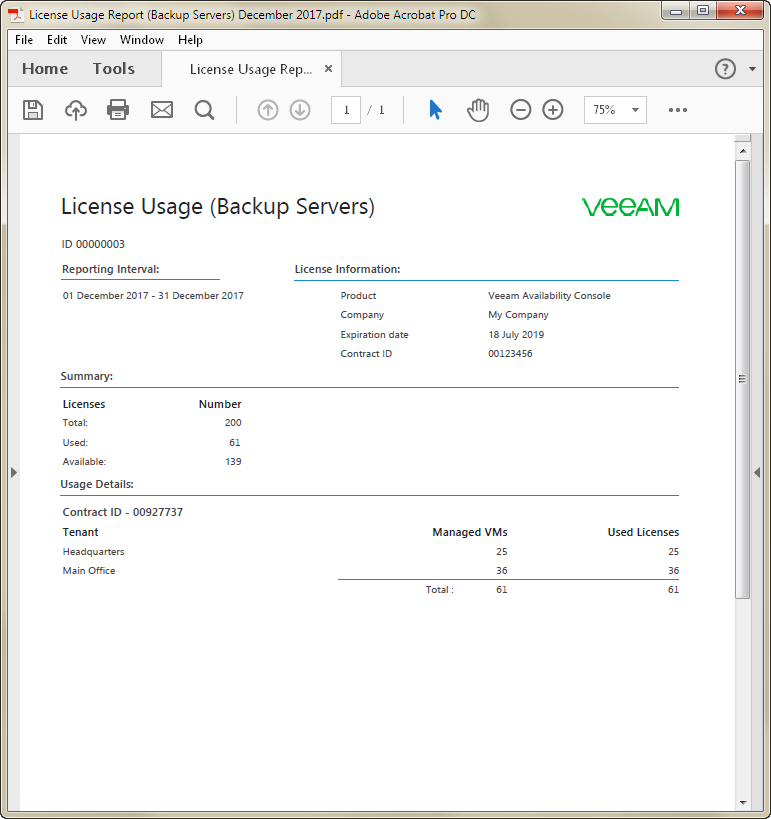Switch to the Tools tab
771x819 pixels.
(x=113, y=68)
